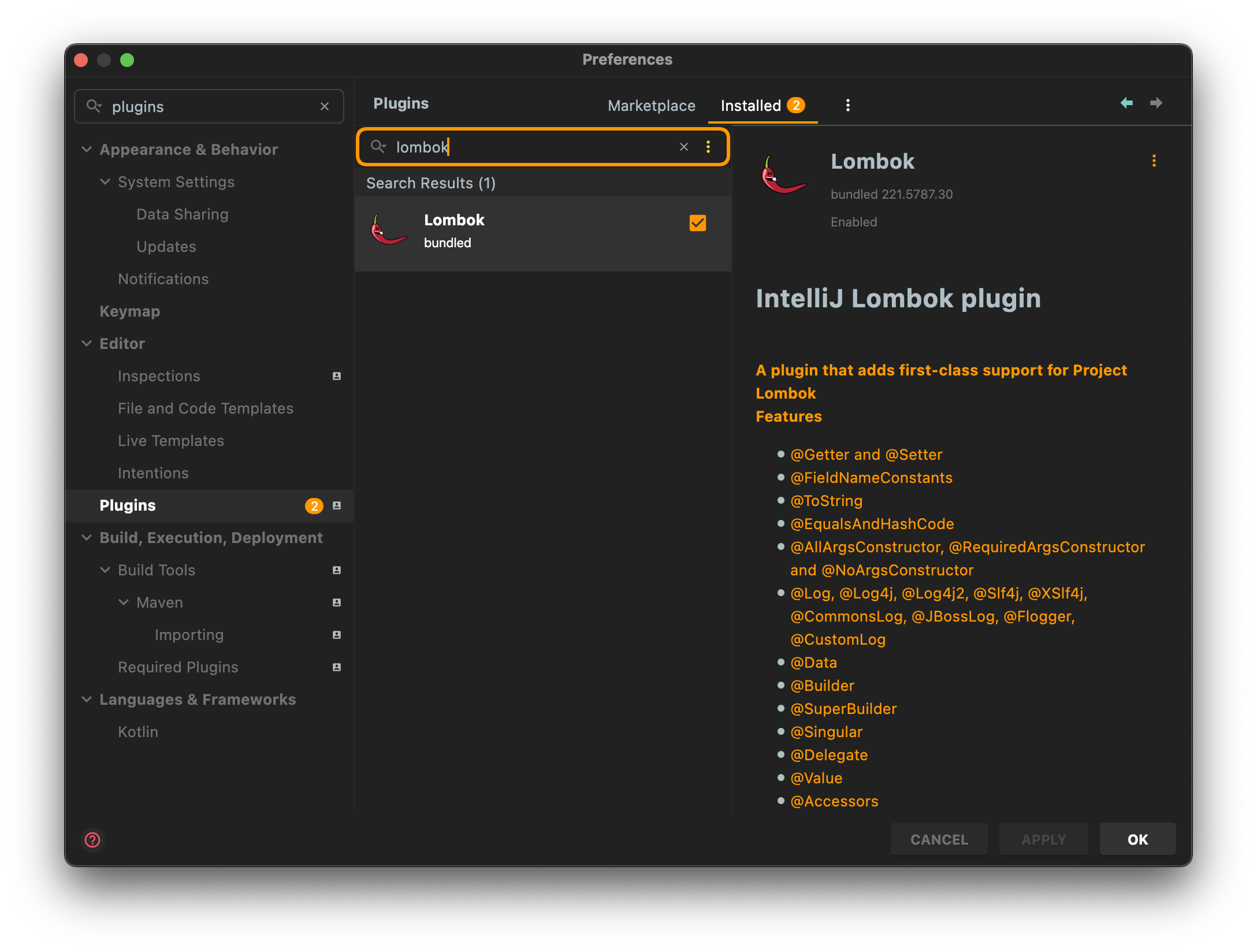Viewport: 1257px width, 952px height.
Task: Switch to the Marketplace tab
Action: point(651,106)
